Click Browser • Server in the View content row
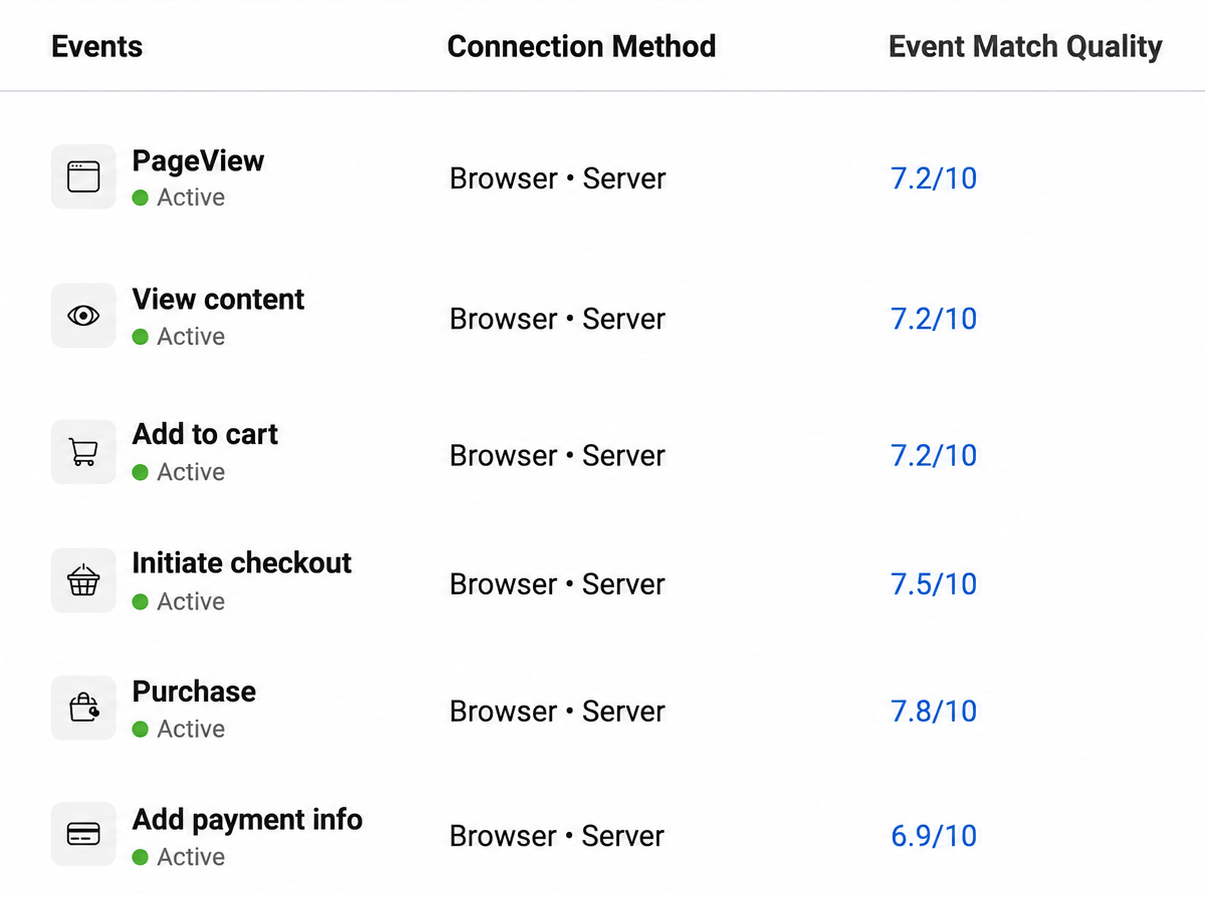Viewport: 1208px width, 907px height. 557,319
